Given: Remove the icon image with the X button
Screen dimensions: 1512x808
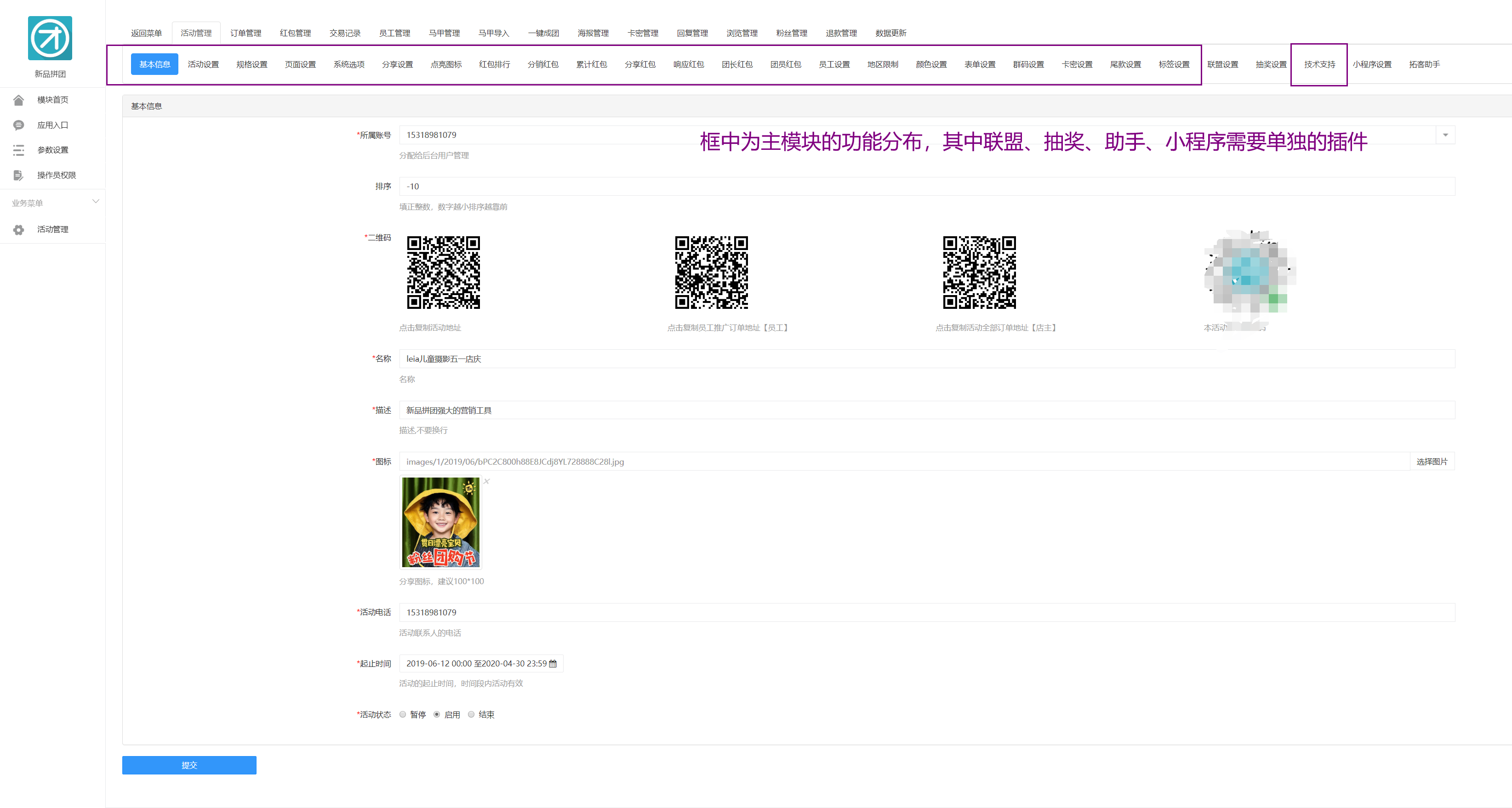Looking at the screenshot, I should click(486, 481).
